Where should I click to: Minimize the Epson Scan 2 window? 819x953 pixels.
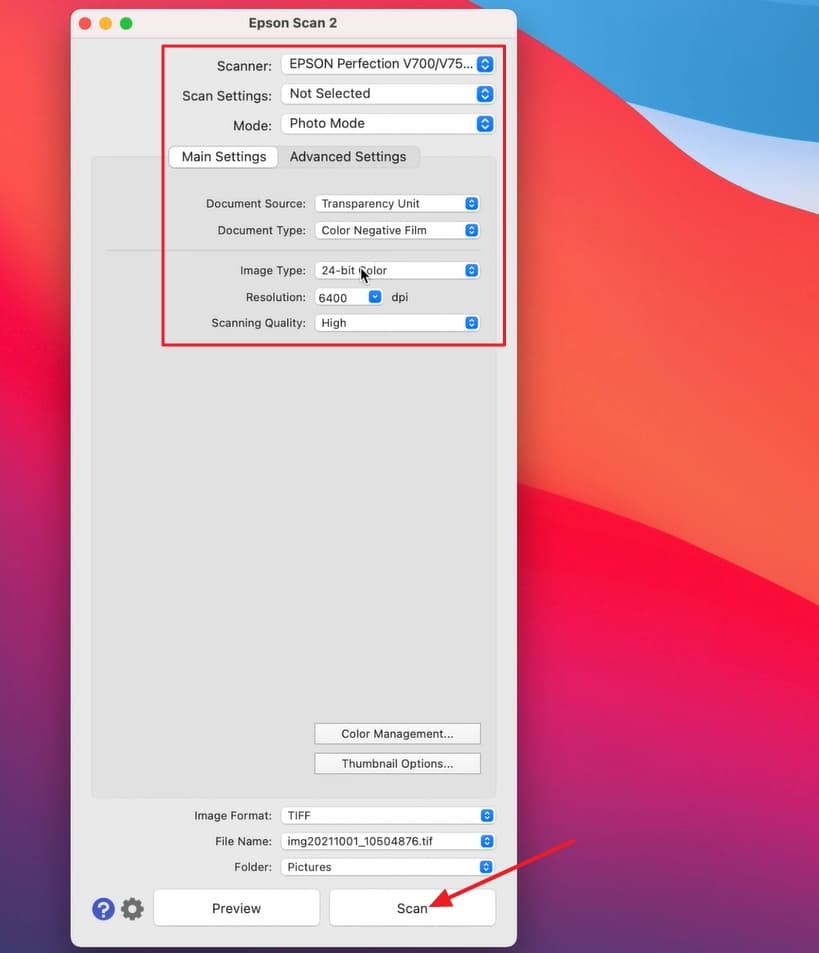coord(106,23)
